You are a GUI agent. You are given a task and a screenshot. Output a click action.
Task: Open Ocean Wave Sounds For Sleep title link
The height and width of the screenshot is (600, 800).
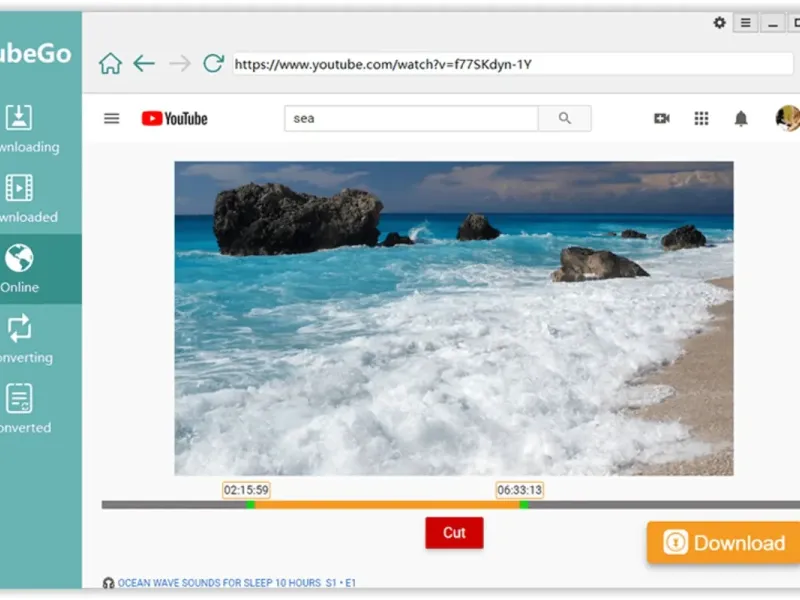pyautogui.click(x=237, y=583)
